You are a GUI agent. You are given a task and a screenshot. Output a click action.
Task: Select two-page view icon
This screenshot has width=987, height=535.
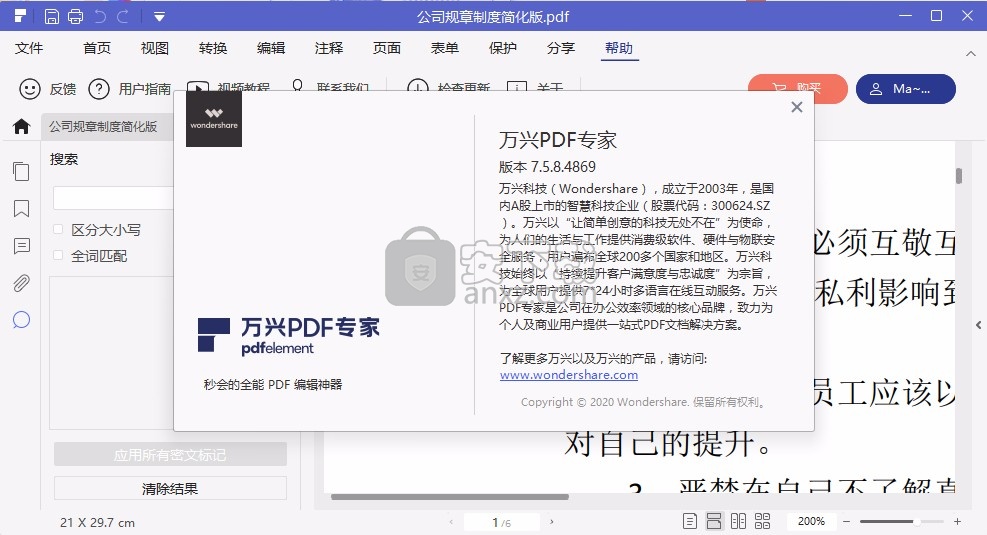(738, 521)
